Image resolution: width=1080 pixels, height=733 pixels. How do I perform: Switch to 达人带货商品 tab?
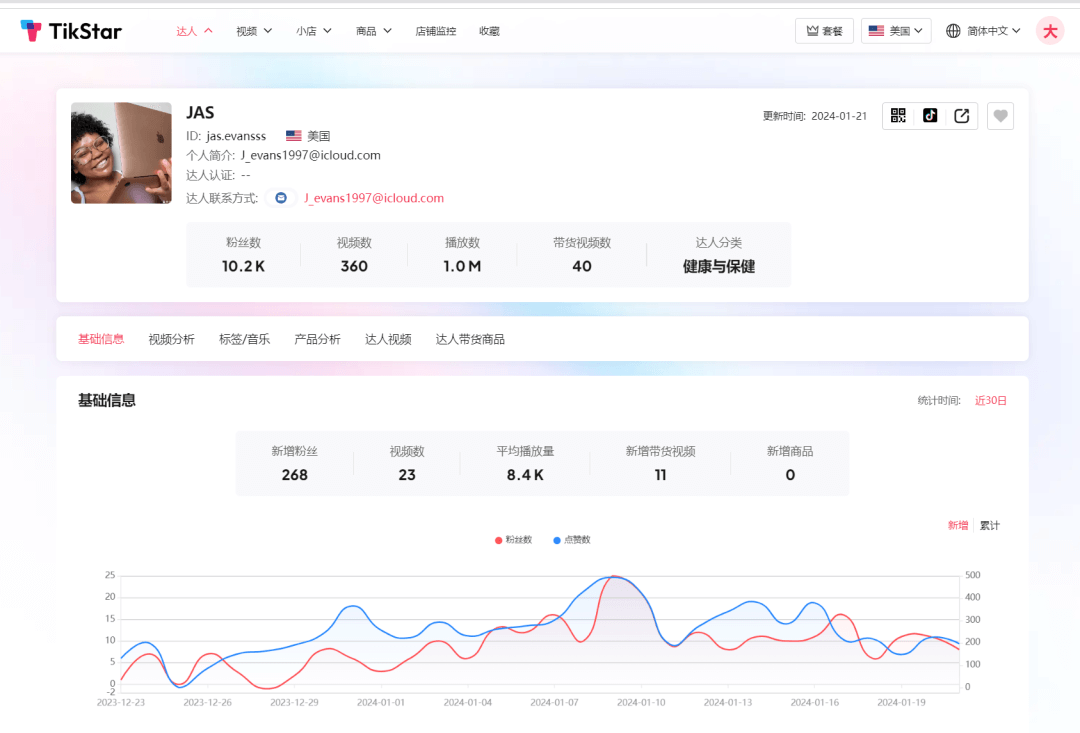470,339
